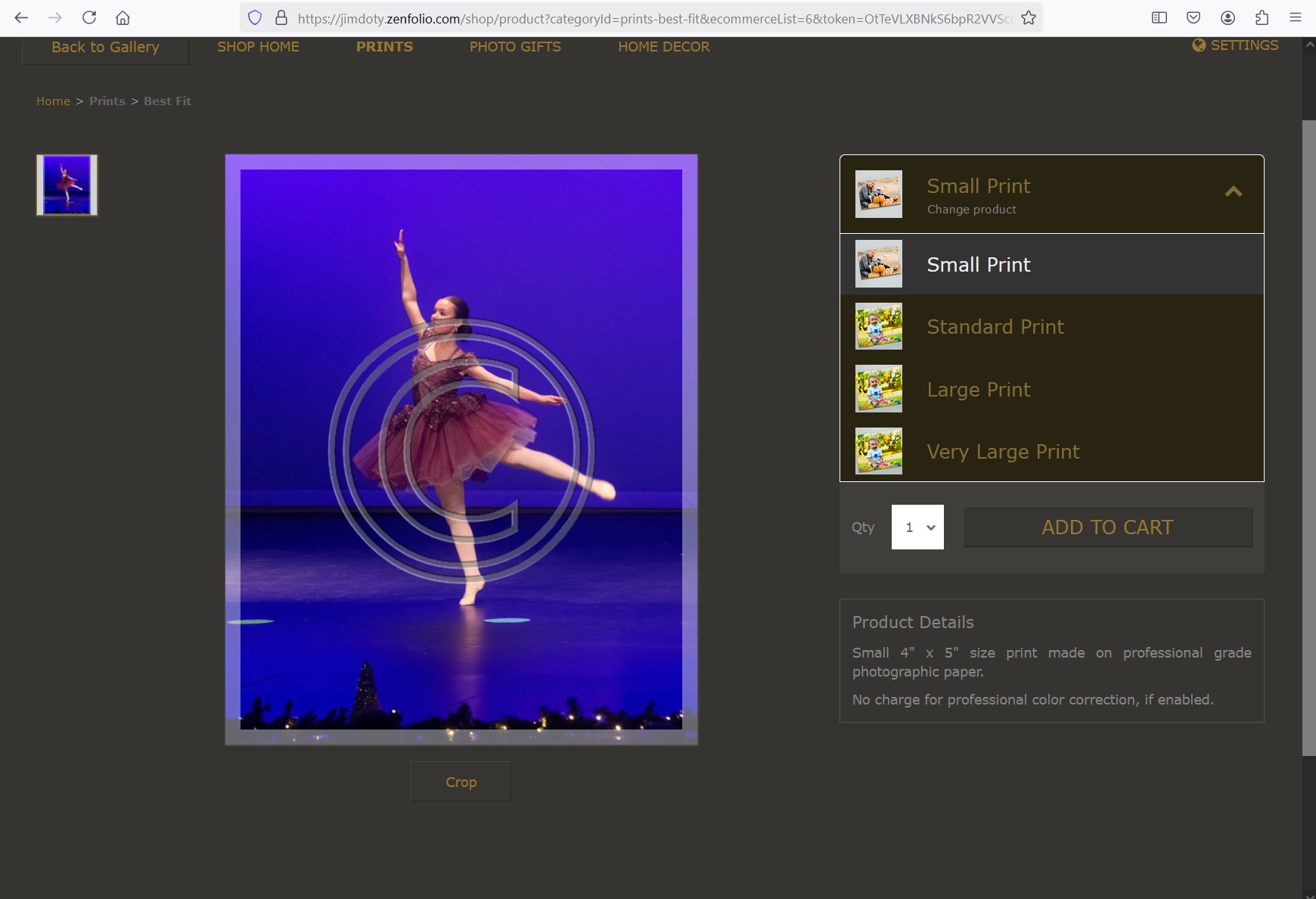Click the ballerina thumbnail in the left column
1316x899 pixels.
(67, 185)
